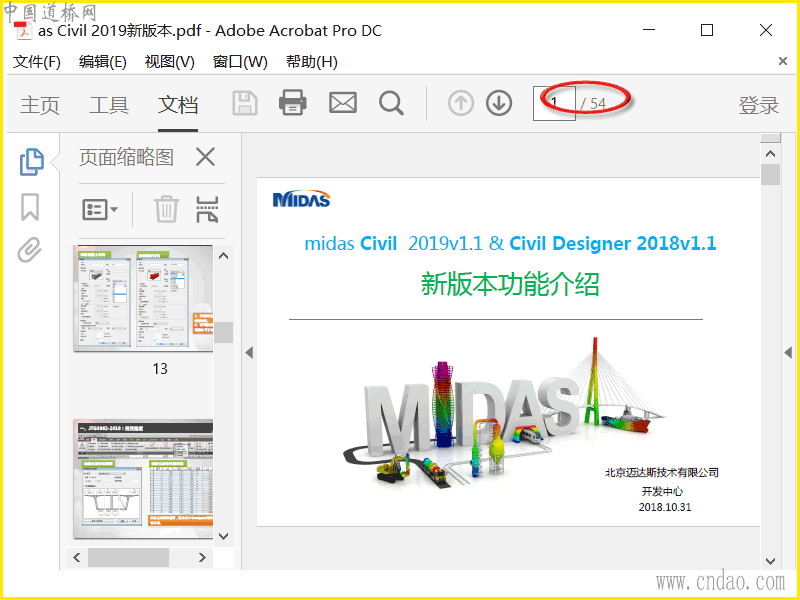Screen dimensions: 800x600
Task: Close the page thumbnails panel
Action: tap(205, 157)
